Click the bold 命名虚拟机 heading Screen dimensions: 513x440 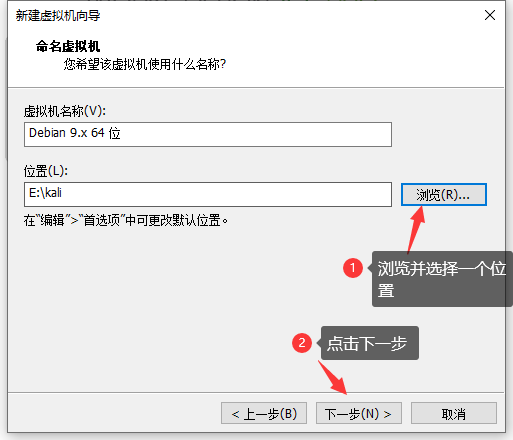pos(68,46)
